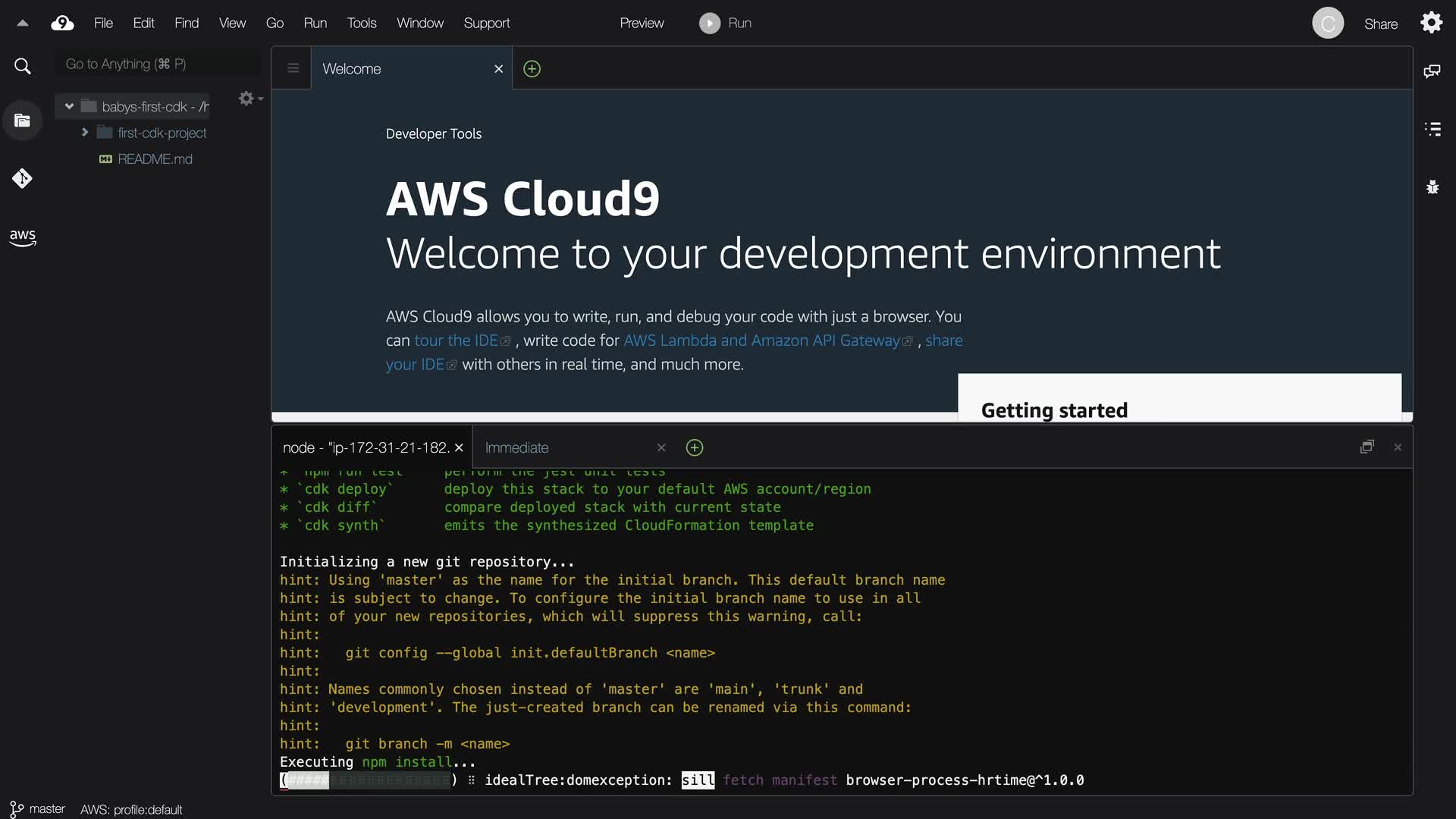1456x819 pixels.
Task: Open the Outline panel icon
Action: tap(1432, 129)
